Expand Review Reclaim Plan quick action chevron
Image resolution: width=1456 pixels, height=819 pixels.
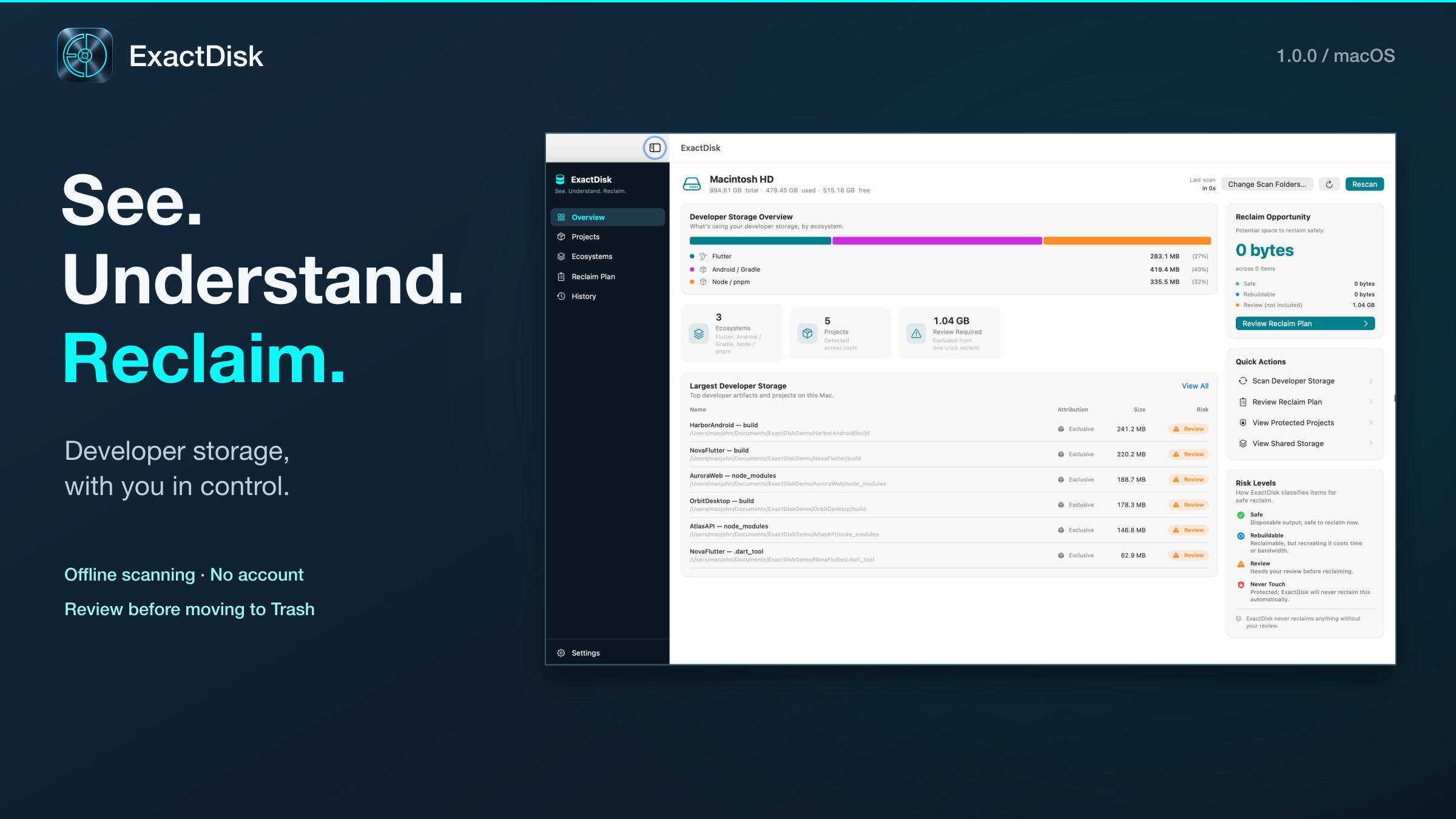1370,402
